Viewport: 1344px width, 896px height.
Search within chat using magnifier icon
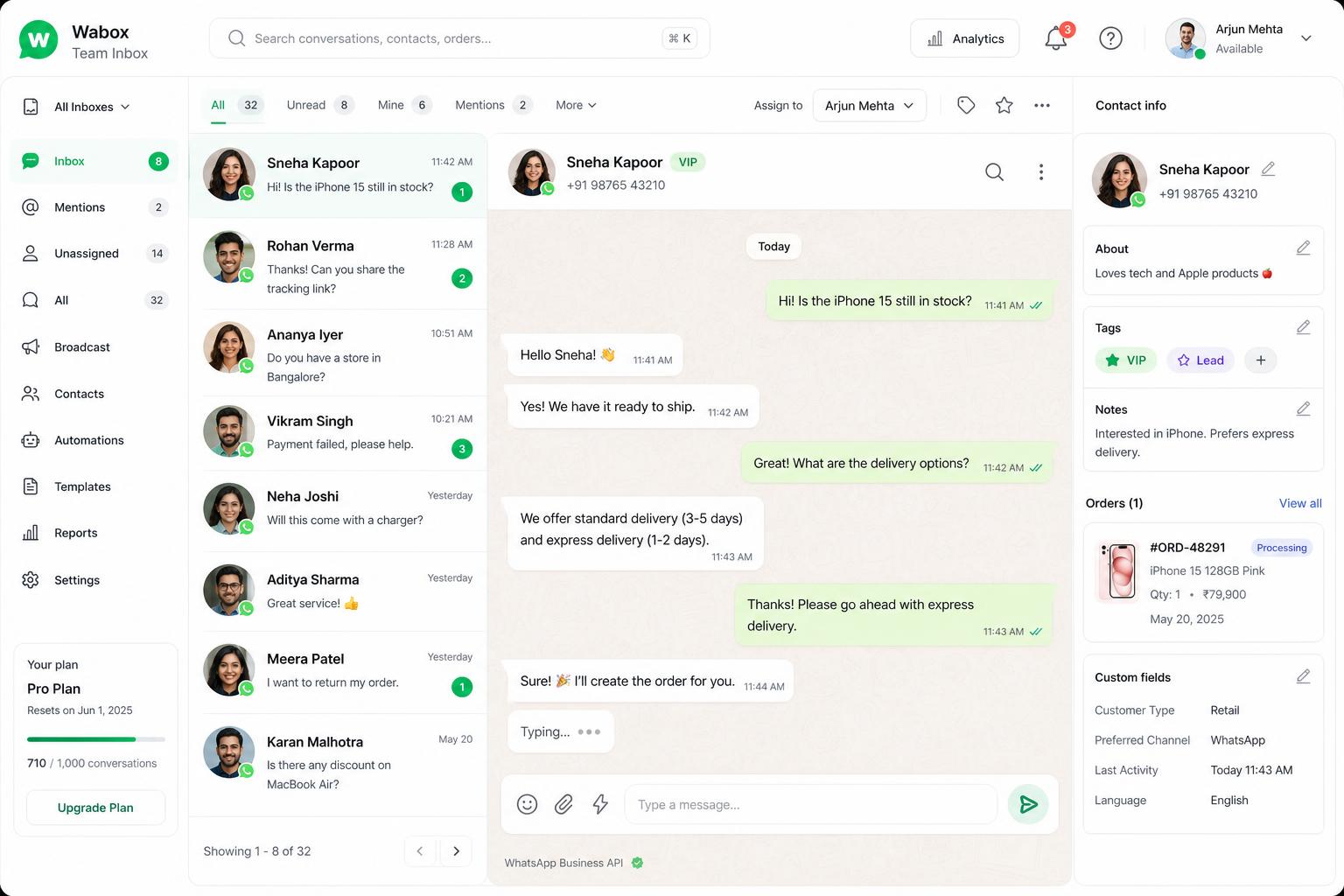click(994, 171)
